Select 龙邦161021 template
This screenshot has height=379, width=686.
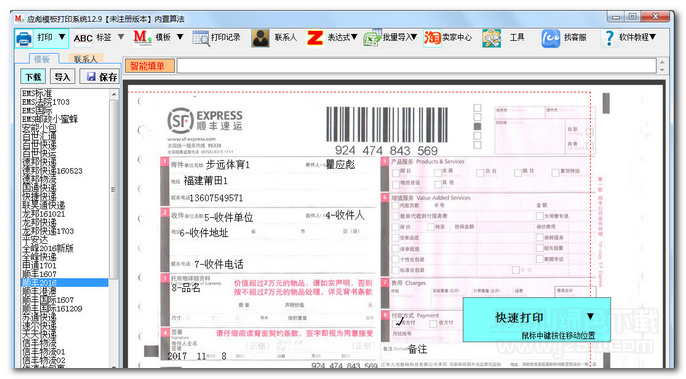click(x=43, y=214)
